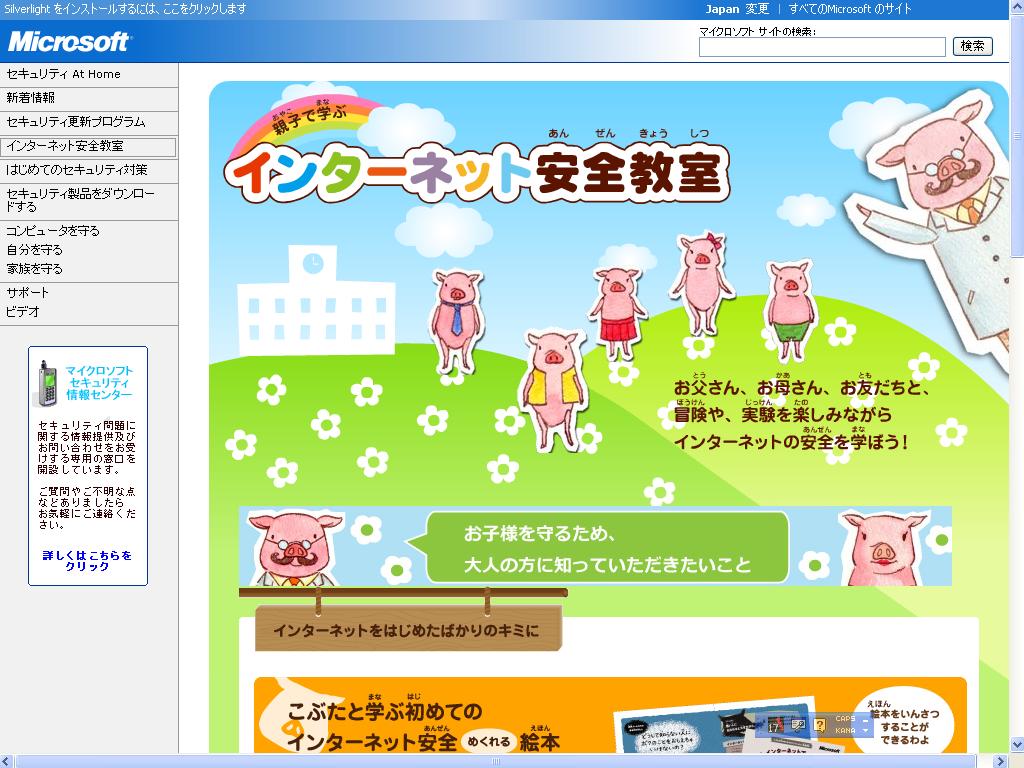Open the mobile phone icon in security center box

(46, 384)
